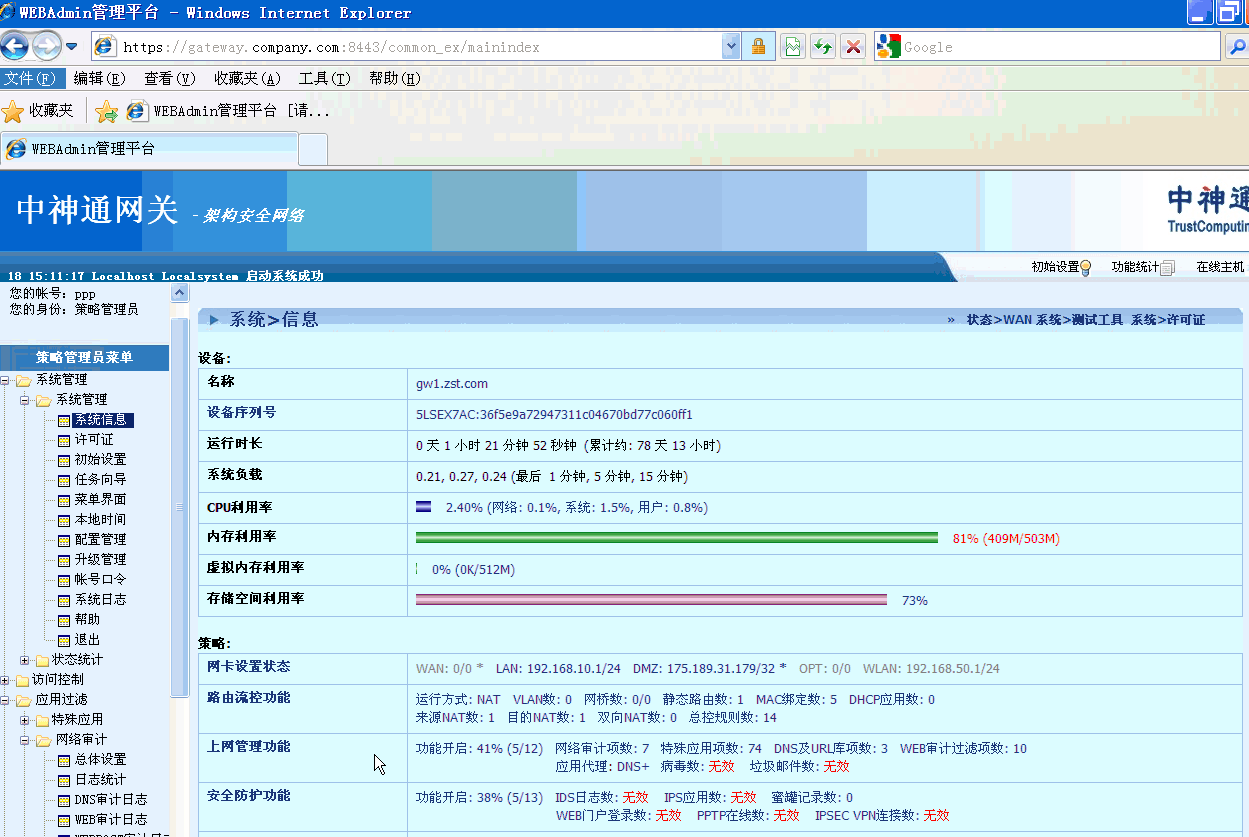
Task: Open the 工具(T) menu
Action: pos(324,79)
